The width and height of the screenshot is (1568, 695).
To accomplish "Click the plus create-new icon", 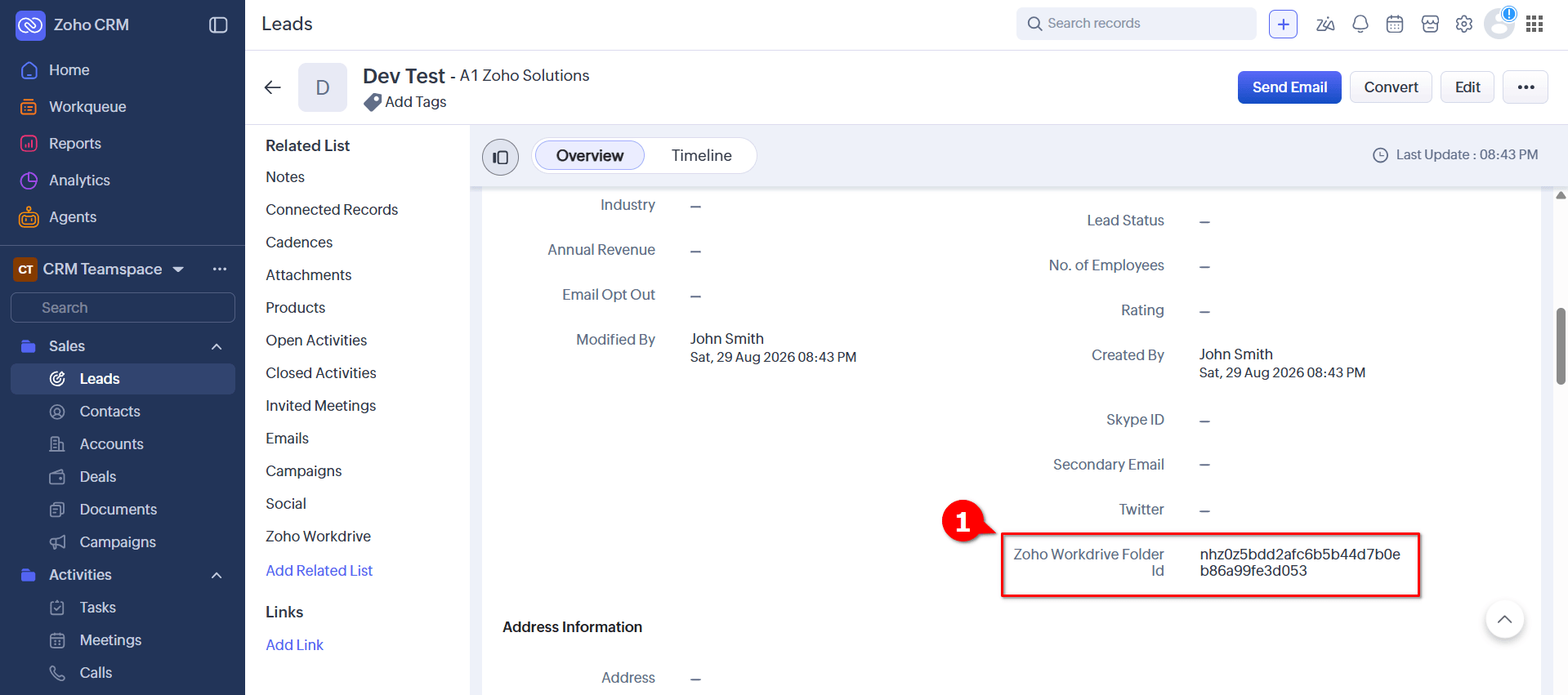I will tap(1283, 25).
